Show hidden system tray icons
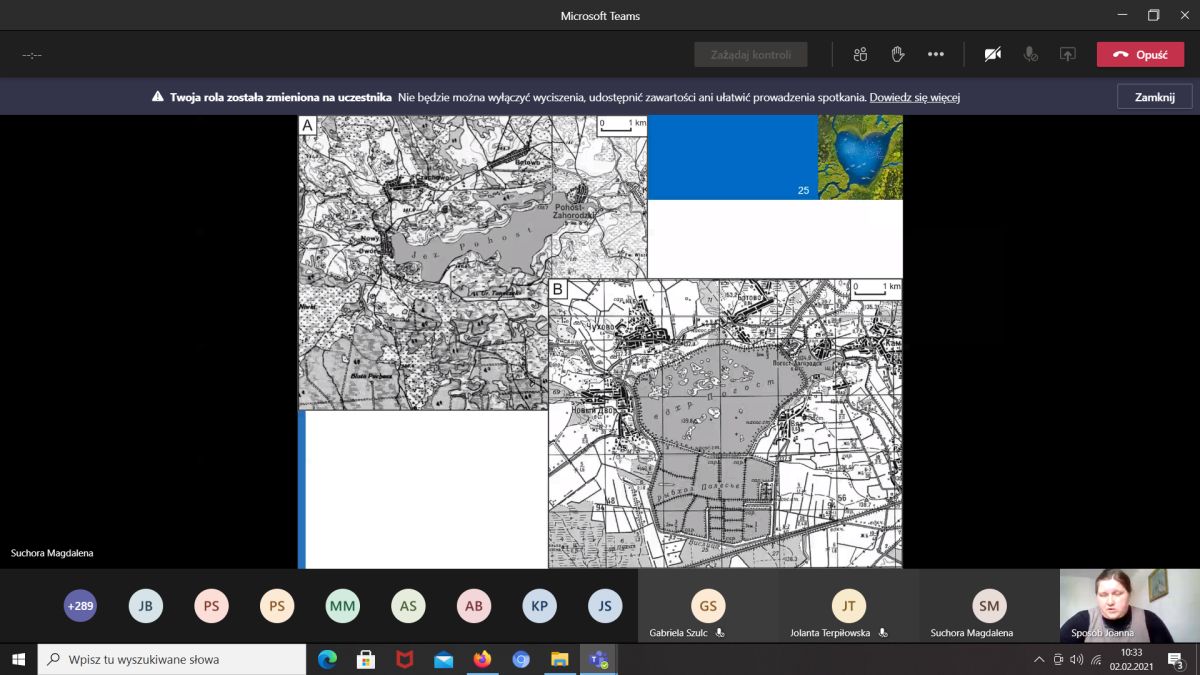This screenshot has height=675, width=1200. point(1039,659)
